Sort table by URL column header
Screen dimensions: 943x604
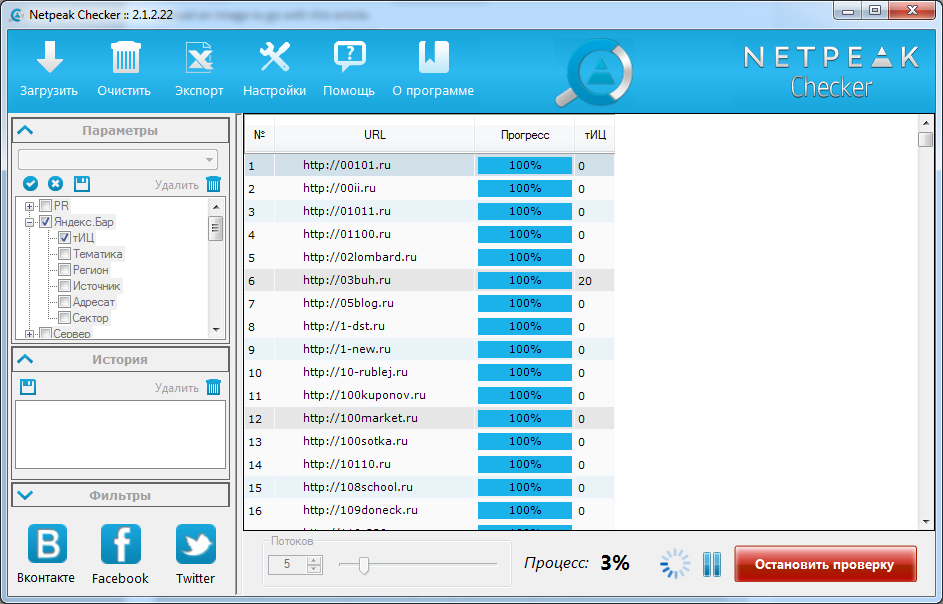coord(374,134)
